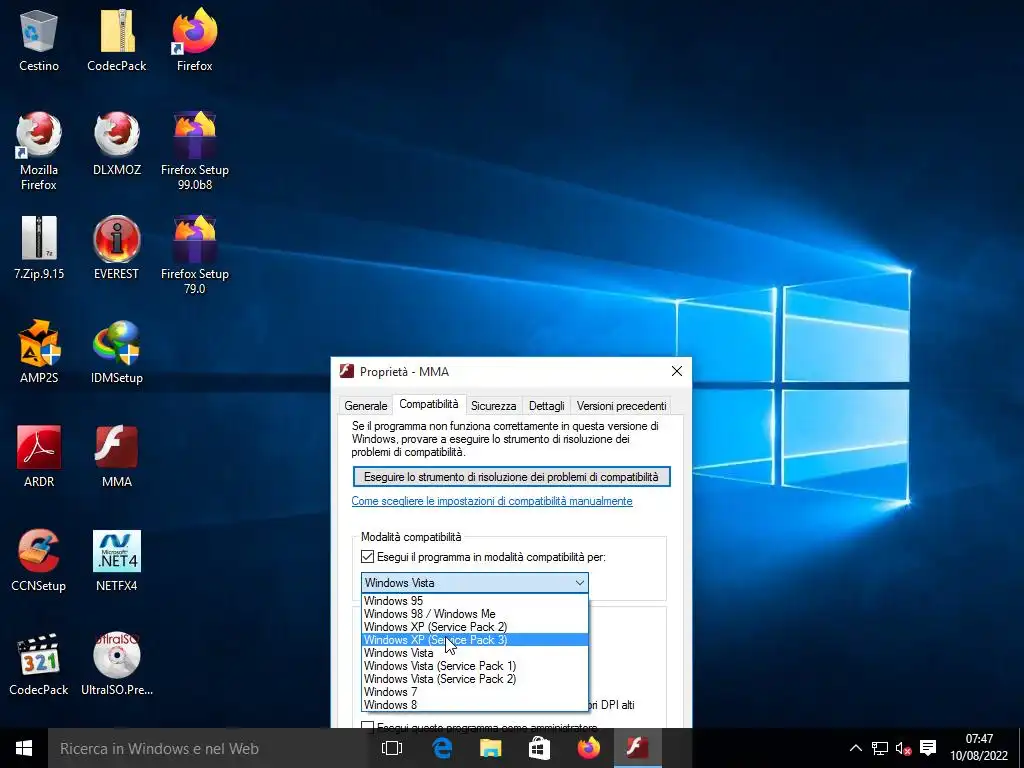Choose Windows Vista (Service Pack 2)
The height and width of the screenshot is (768, 1024).
pyautogui.click(x=475, y=679)
